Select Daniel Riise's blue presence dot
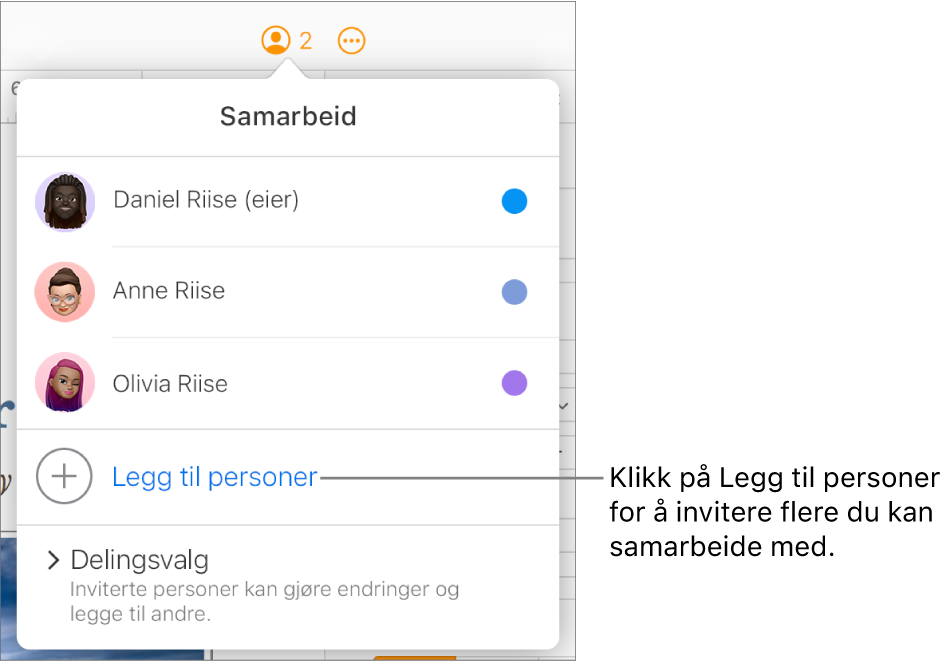Image resolution: width=952 pixels, height=662 pixels. (514, 201)
